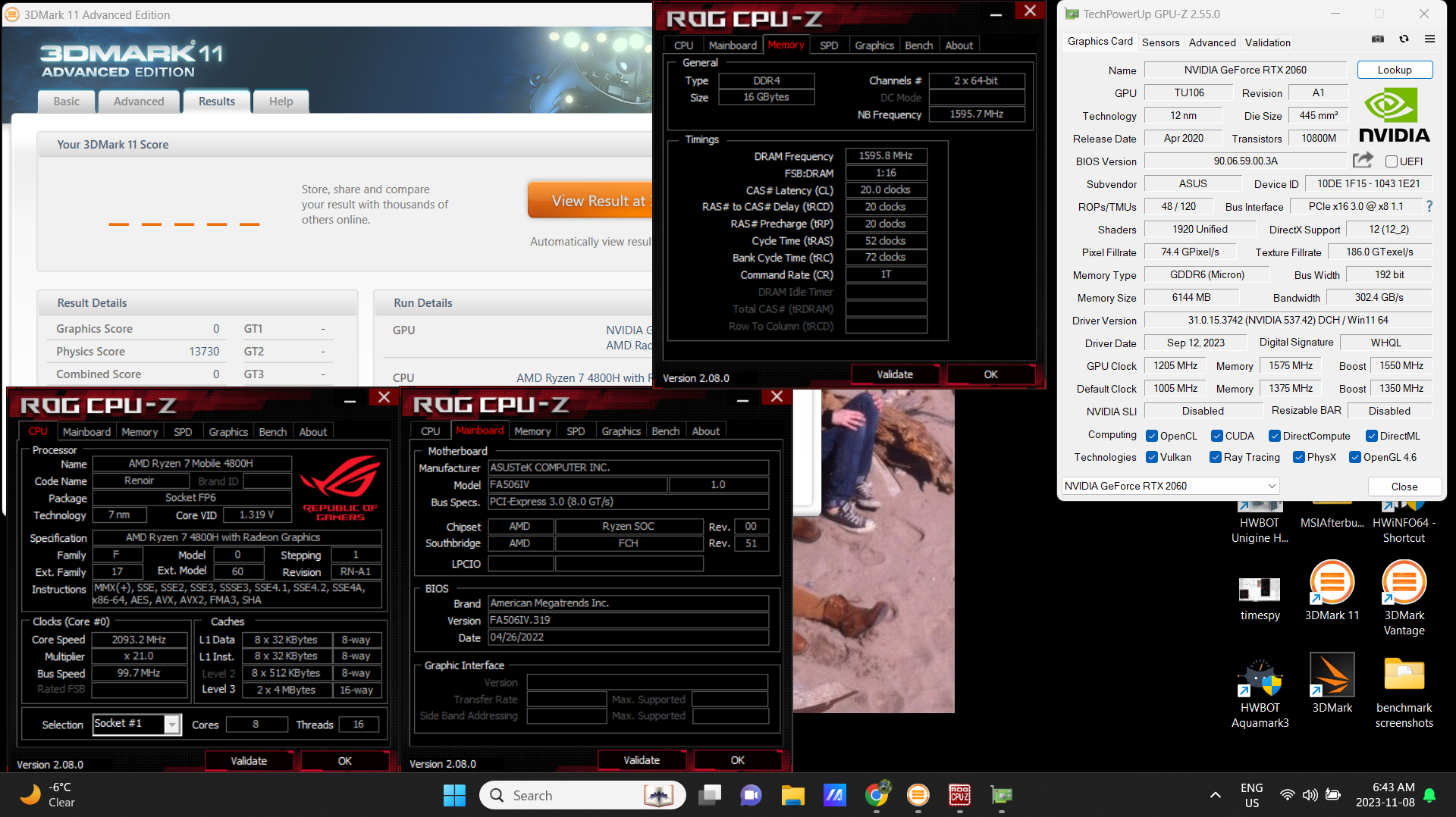This screenshot has width=1456, height=817.
Task: Open the 3DMark 11 desktop shortcut
Action: pyautogui.click(x=1332, y=591)
